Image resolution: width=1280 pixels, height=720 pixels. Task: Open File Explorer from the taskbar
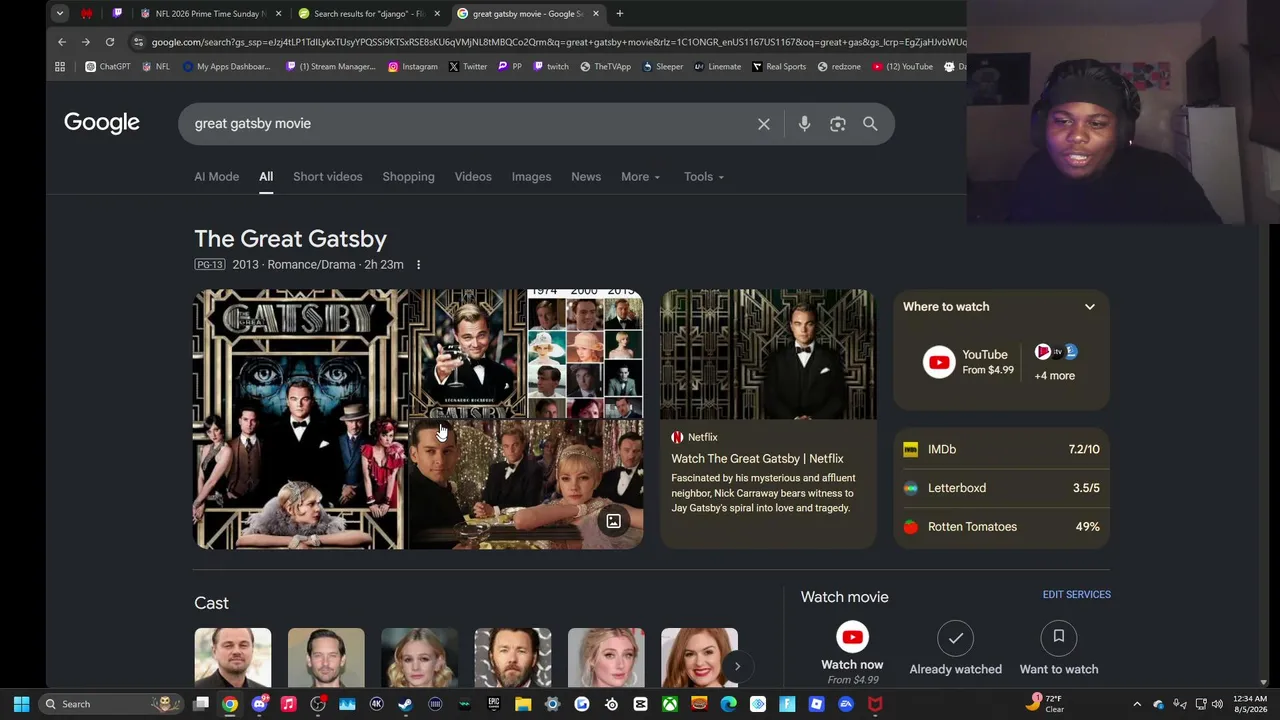pos(523,704)
